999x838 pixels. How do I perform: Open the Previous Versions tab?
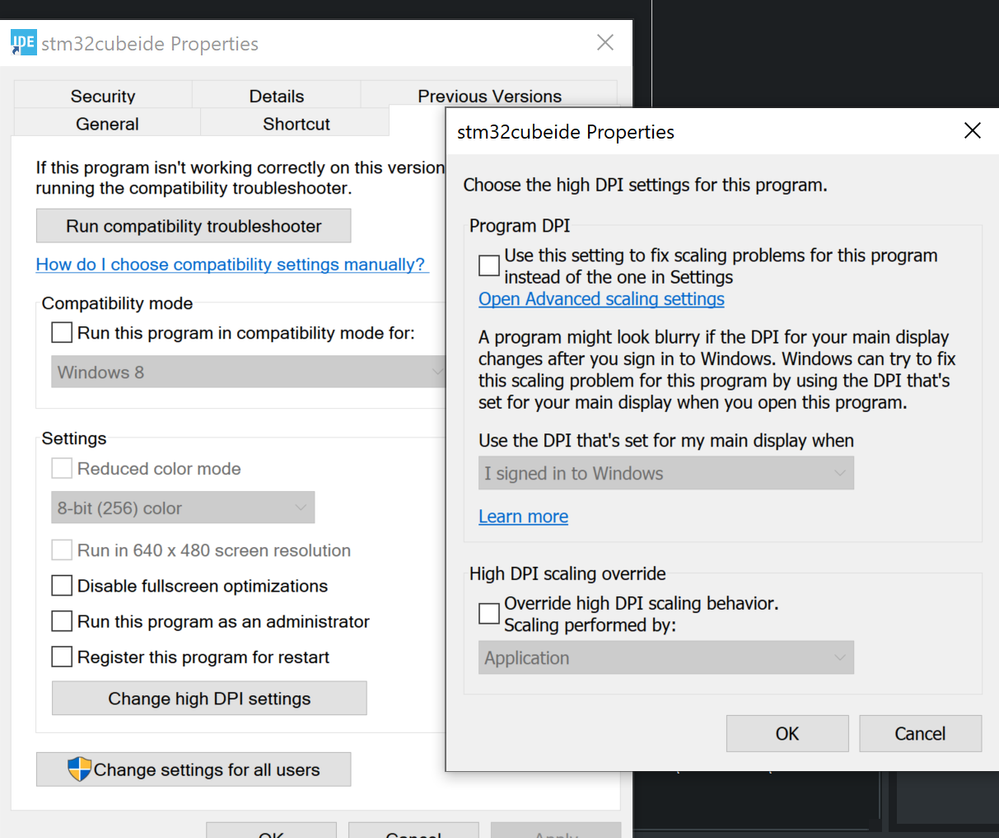click(x=489, y=96)
